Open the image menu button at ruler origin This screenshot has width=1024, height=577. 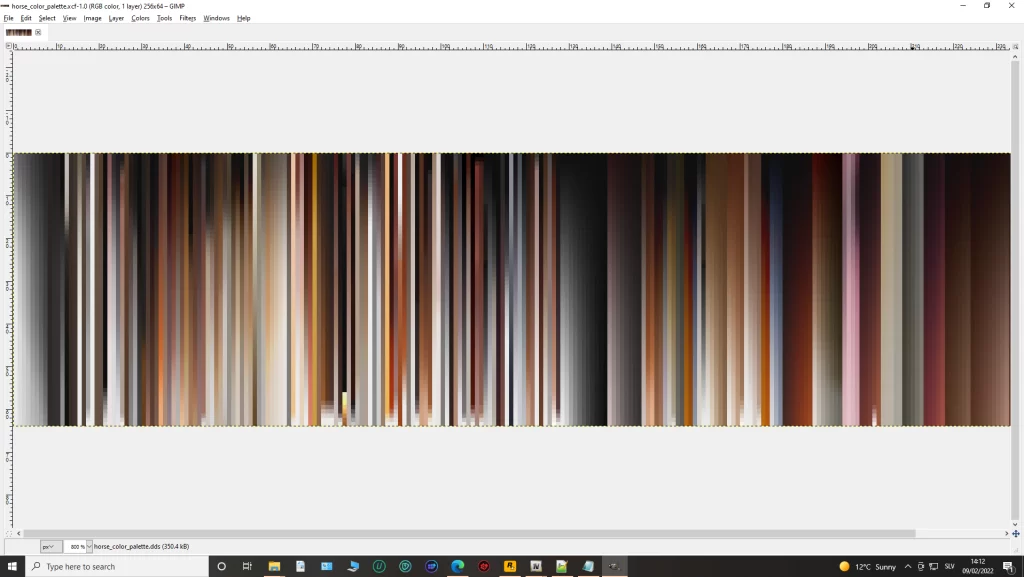[8, 46]
